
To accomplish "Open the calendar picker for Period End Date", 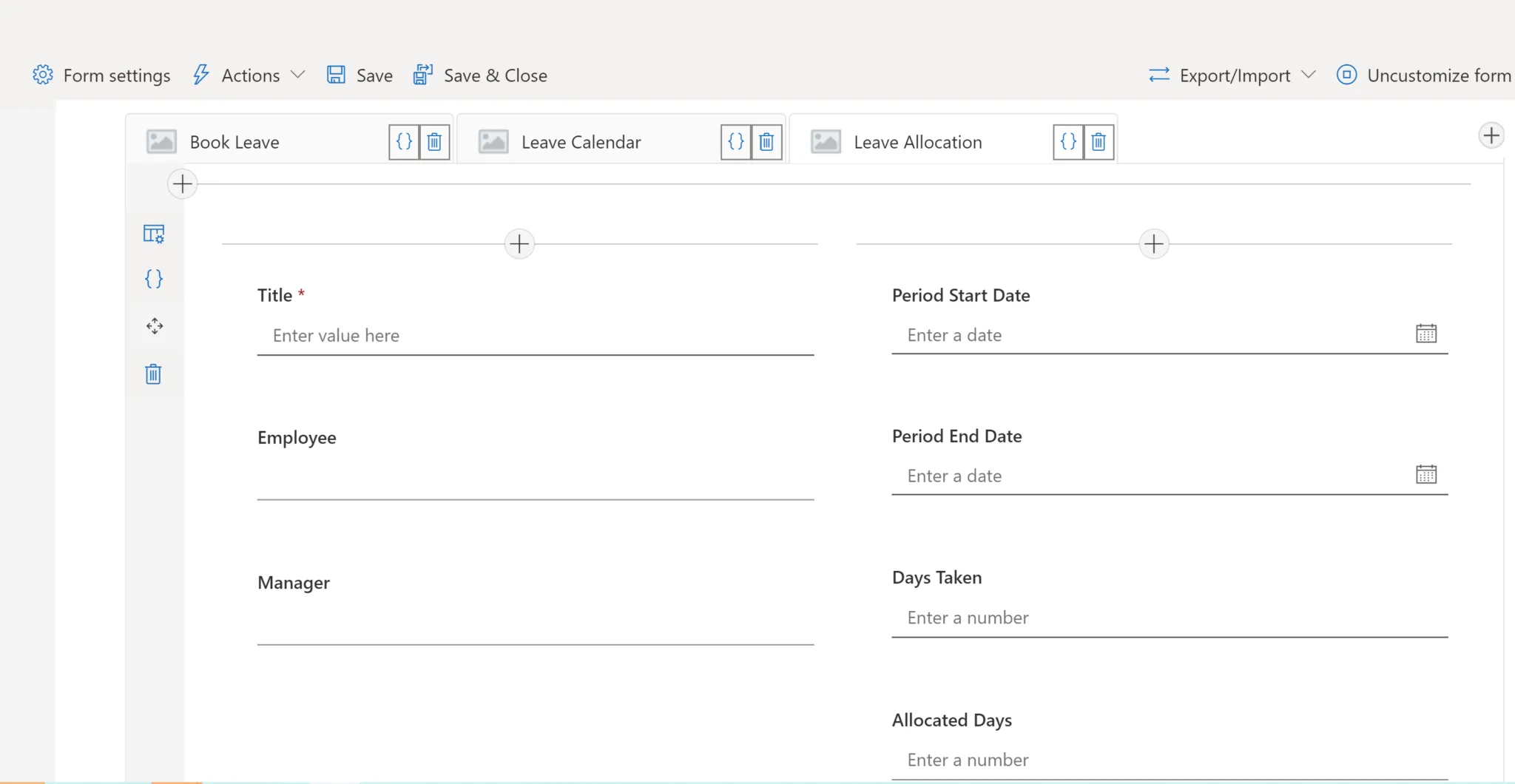I will [1426, 473].
